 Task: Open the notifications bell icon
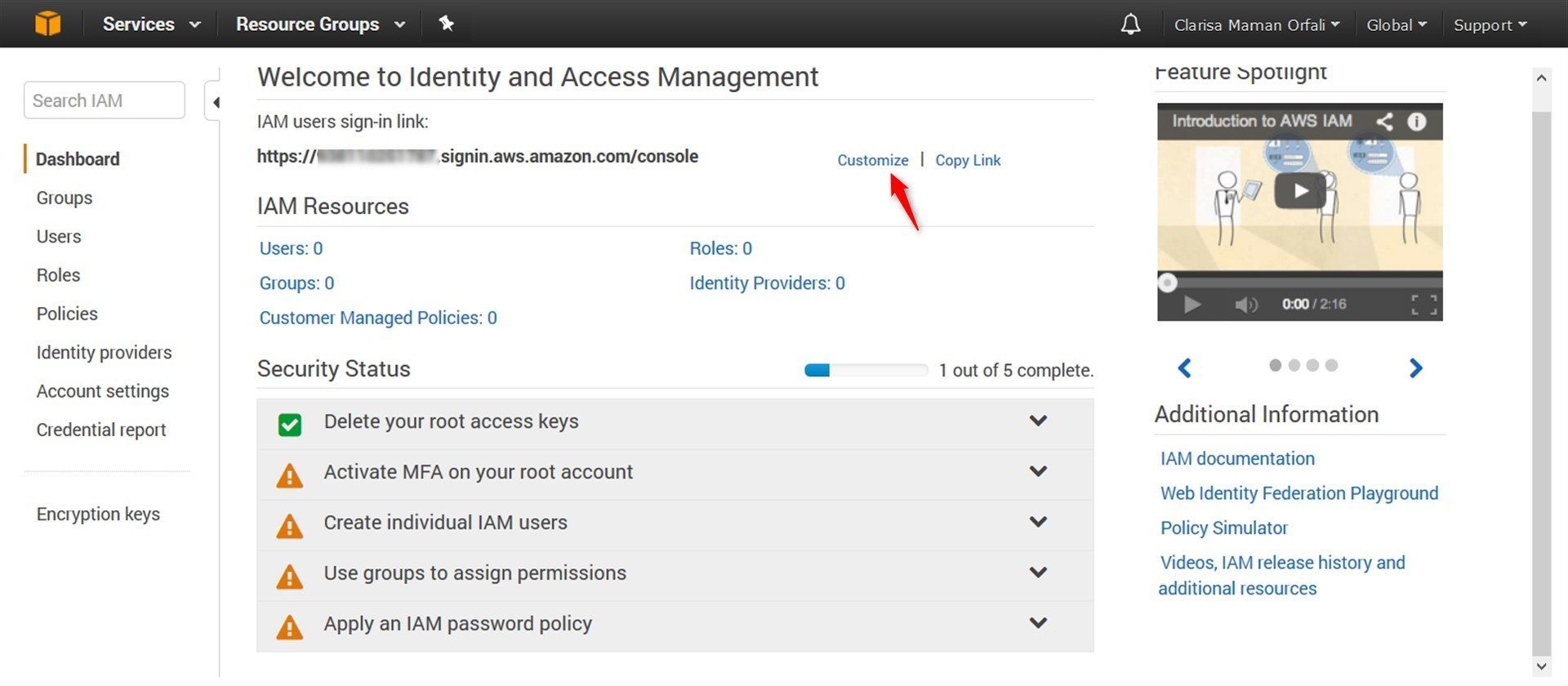tap(1130, 24)
